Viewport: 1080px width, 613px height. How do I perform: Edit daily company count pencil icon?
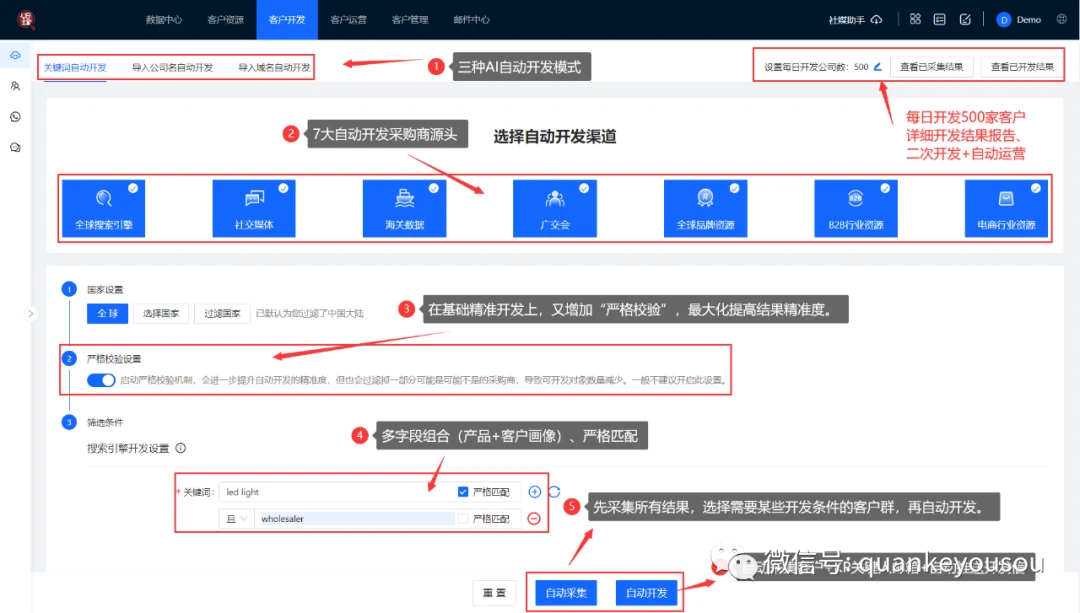[x=878, y=67]
